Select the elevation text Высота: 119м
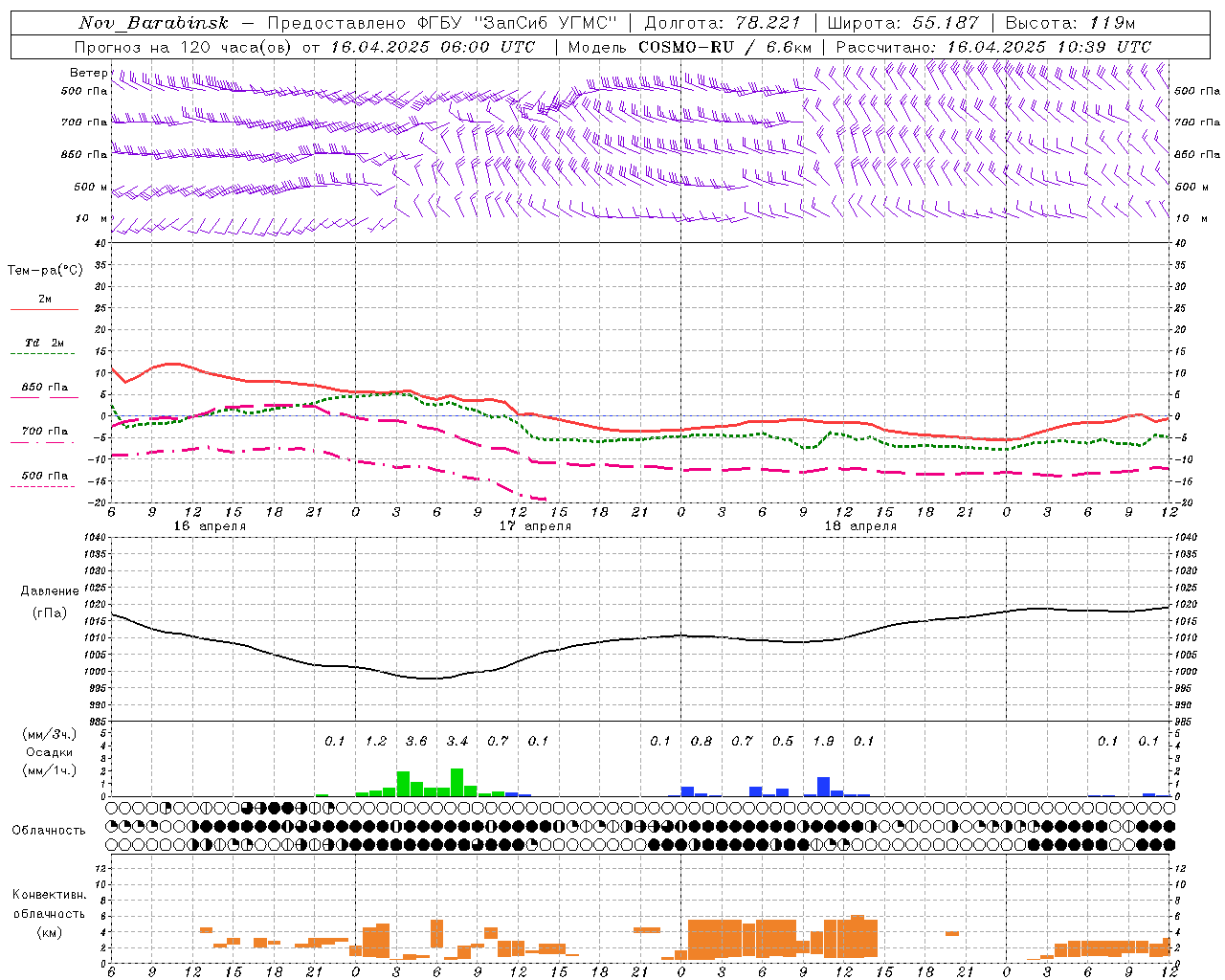Image resolution: width=1225 pixels, height=980 pixels. coord(1070,23)
